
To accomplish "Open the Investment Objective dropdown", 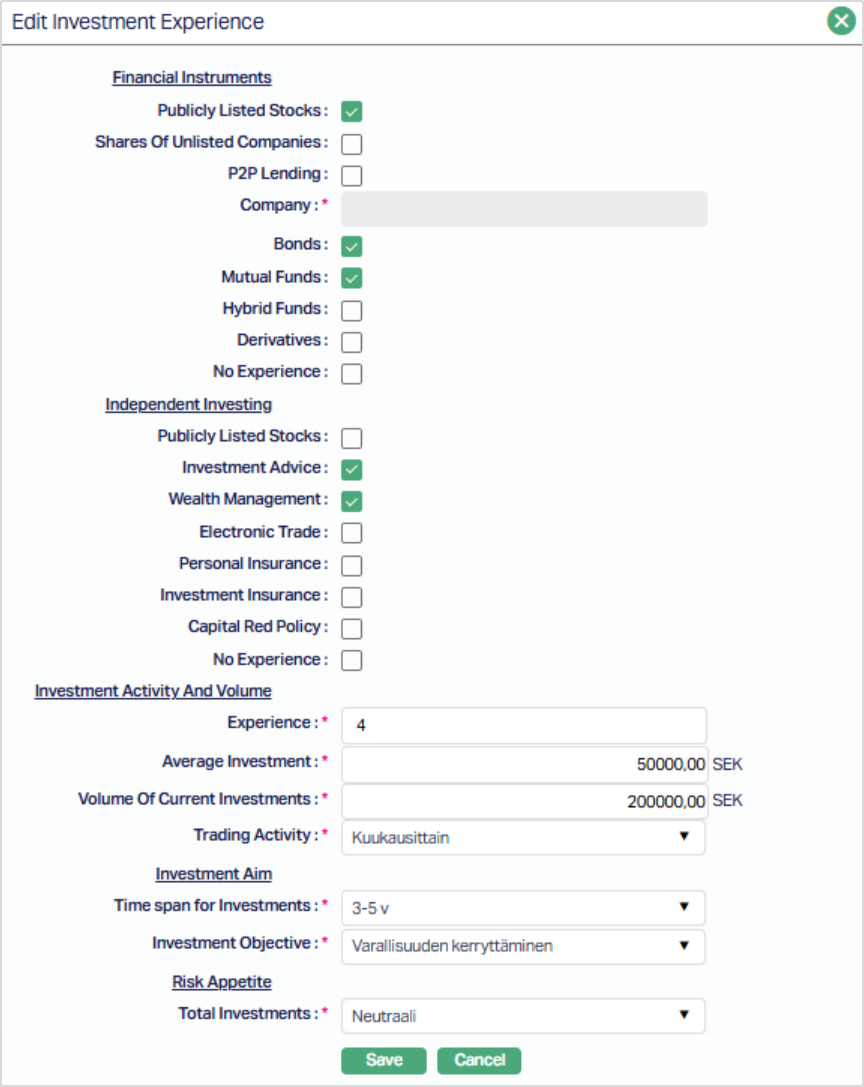I will point(523,946).
